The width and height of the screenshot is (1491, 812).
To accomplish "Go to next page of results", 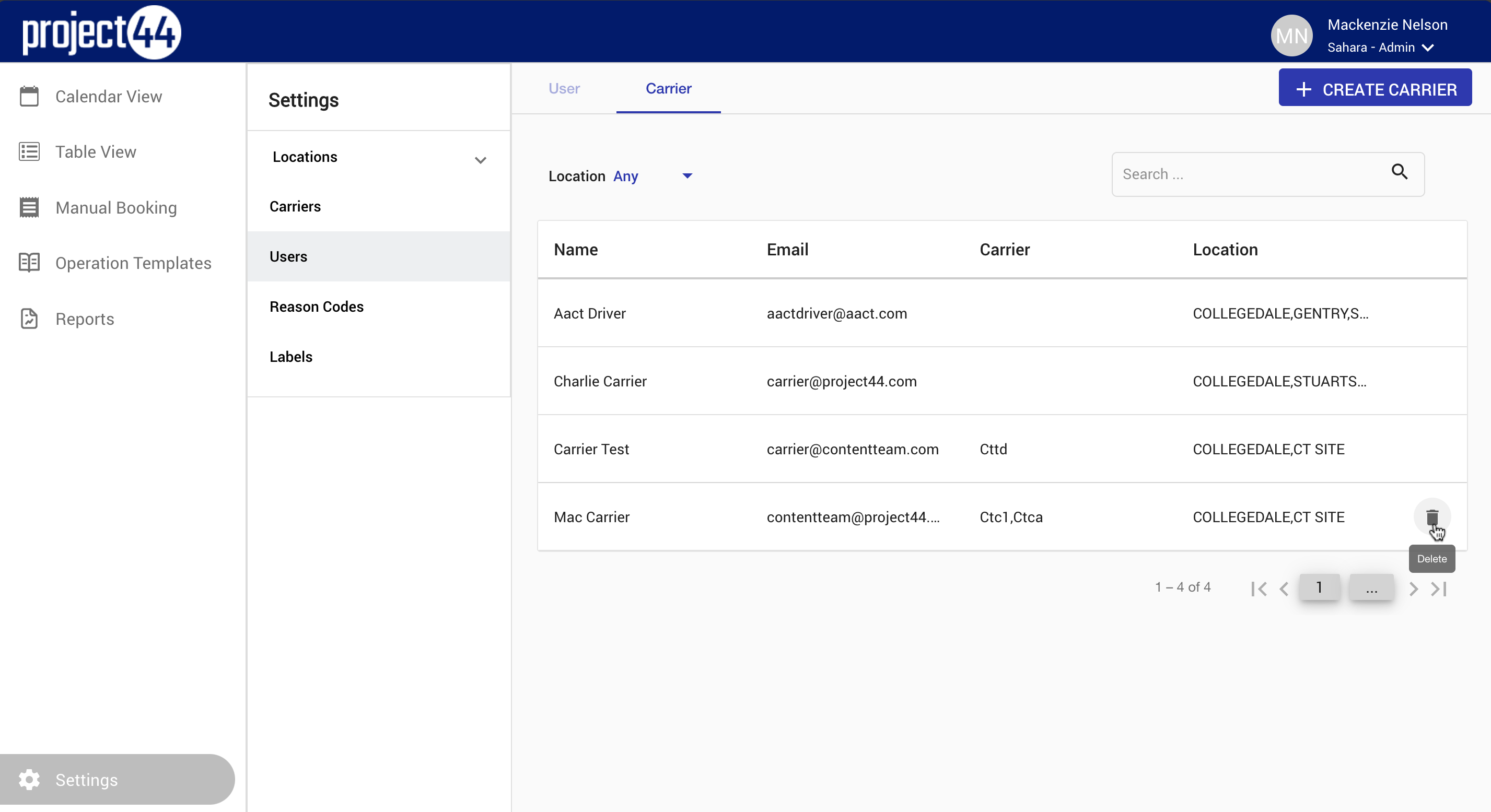I will click(x=1414, y=589).
